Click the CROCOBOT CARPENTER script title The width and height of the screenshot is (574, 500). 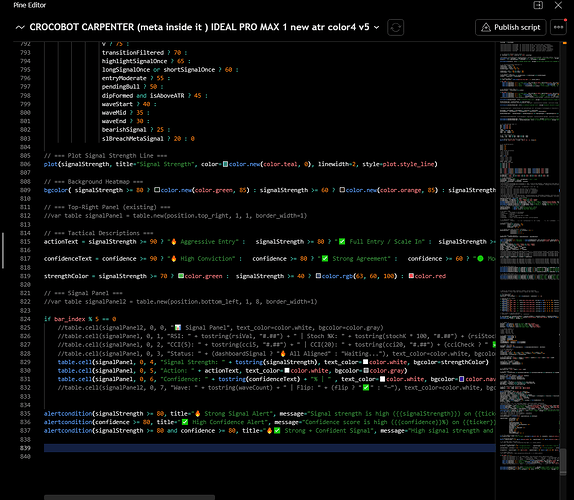point(199,27)
